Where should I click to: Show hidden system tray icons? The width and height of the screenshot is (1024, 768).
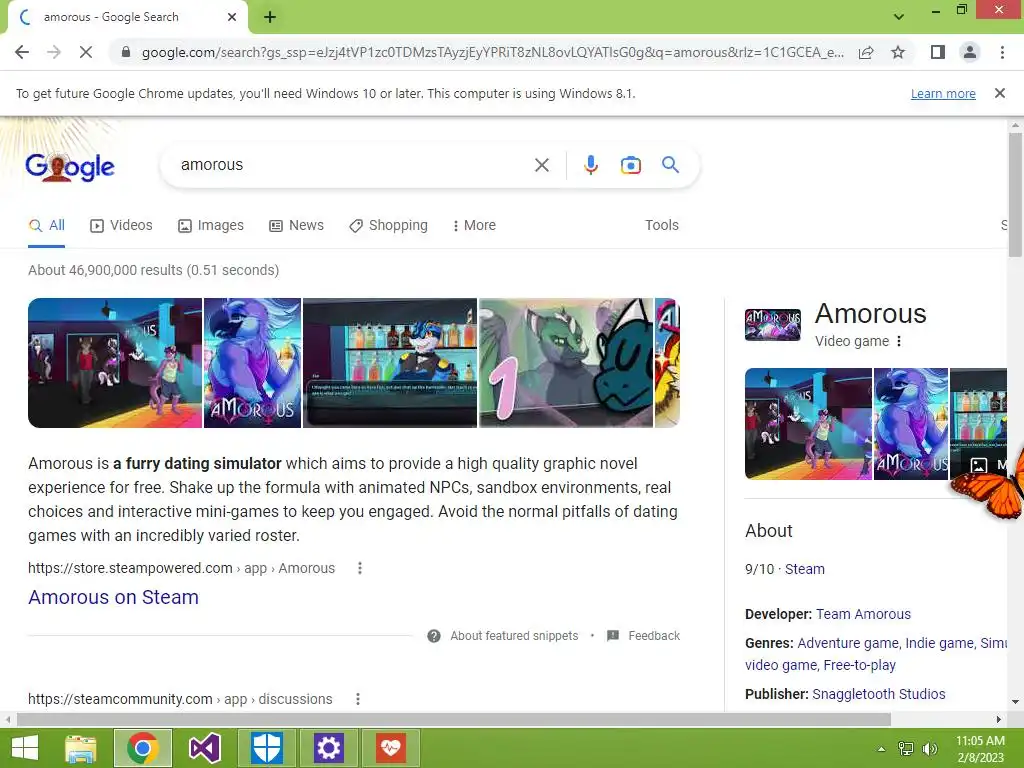tap(882, 749)
